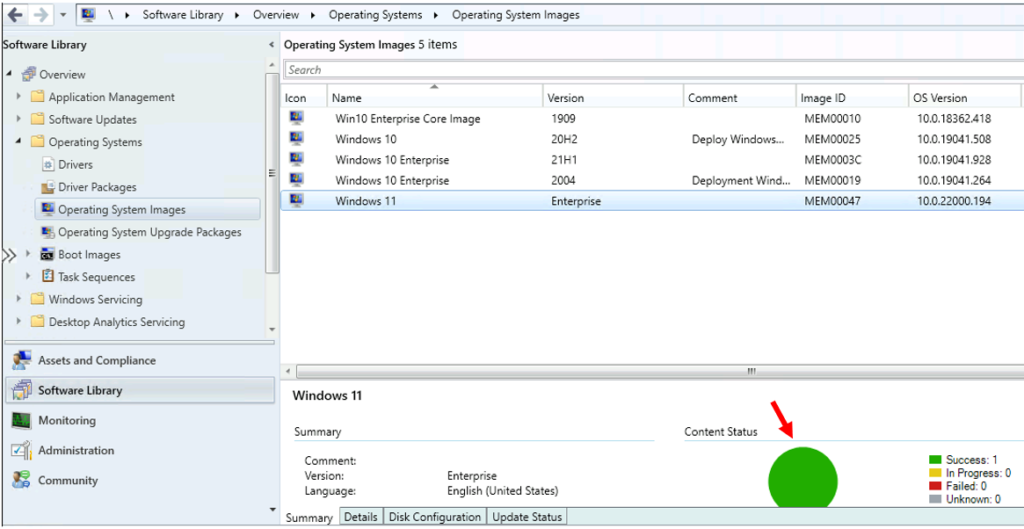
Task: Click the console icon in address bar
Action: tap(89, 14)
